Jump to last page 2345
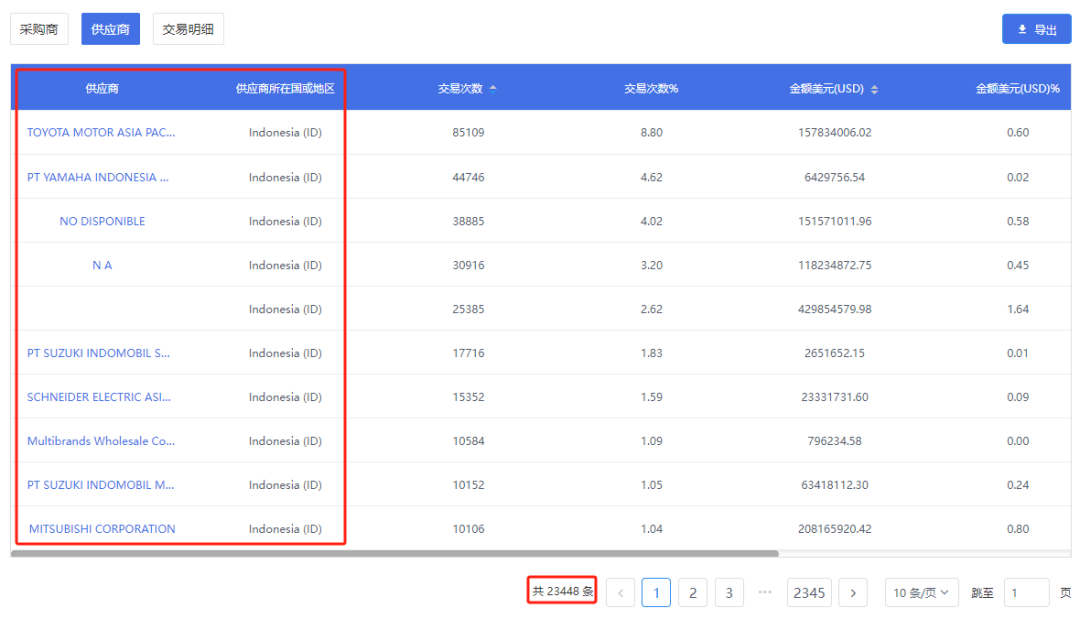 (x=809, y=593)
